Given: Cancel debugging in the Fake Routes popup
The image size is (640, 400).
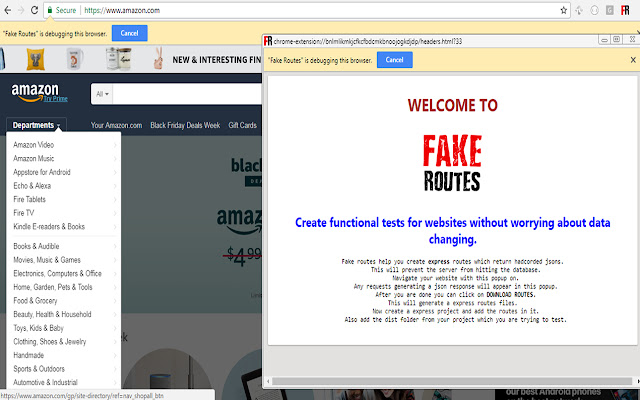Looking at the screenshot, I should [394, 60].
